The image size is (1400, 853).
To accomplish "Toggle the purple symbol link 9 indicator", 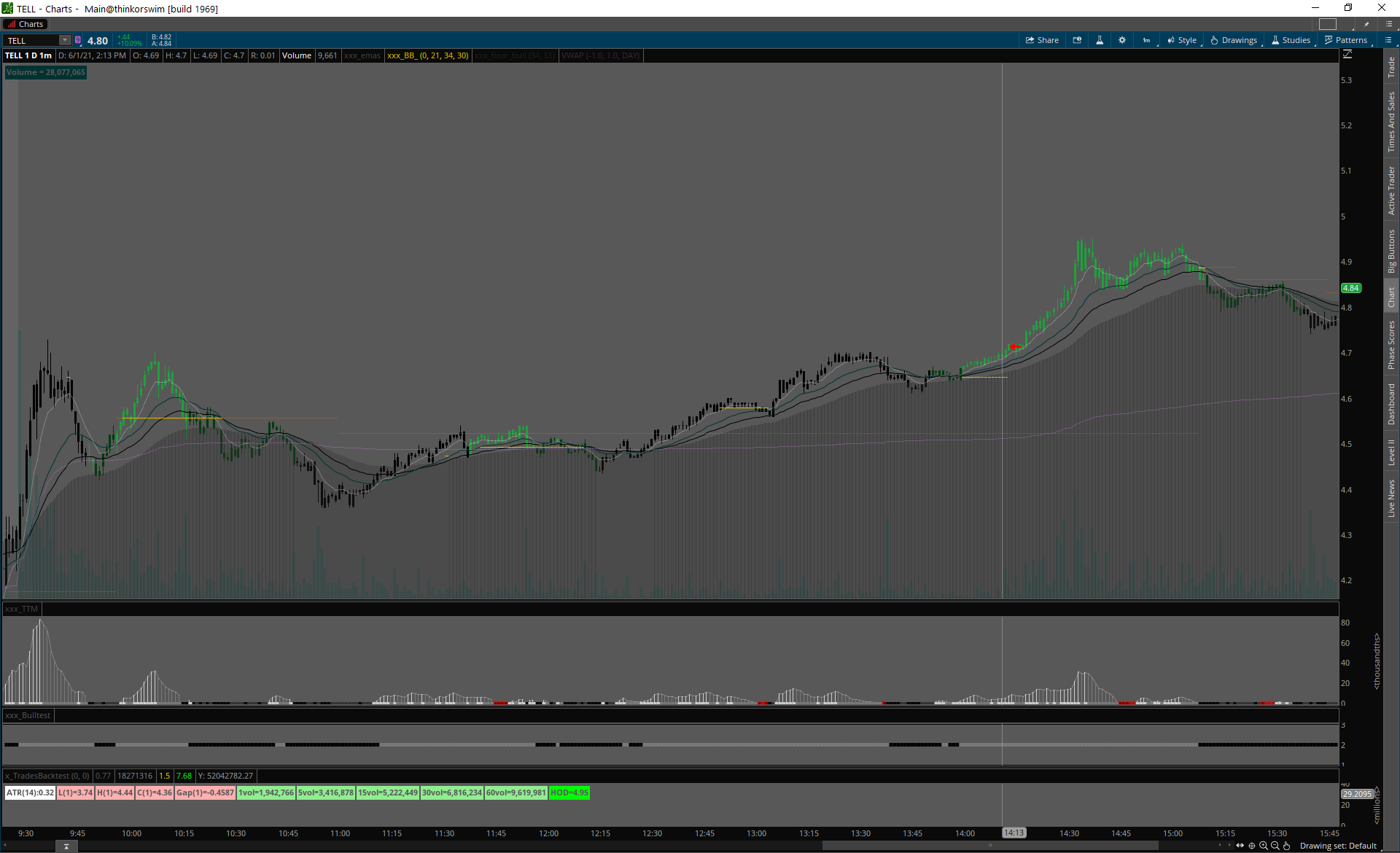I will tap(78, 40).
